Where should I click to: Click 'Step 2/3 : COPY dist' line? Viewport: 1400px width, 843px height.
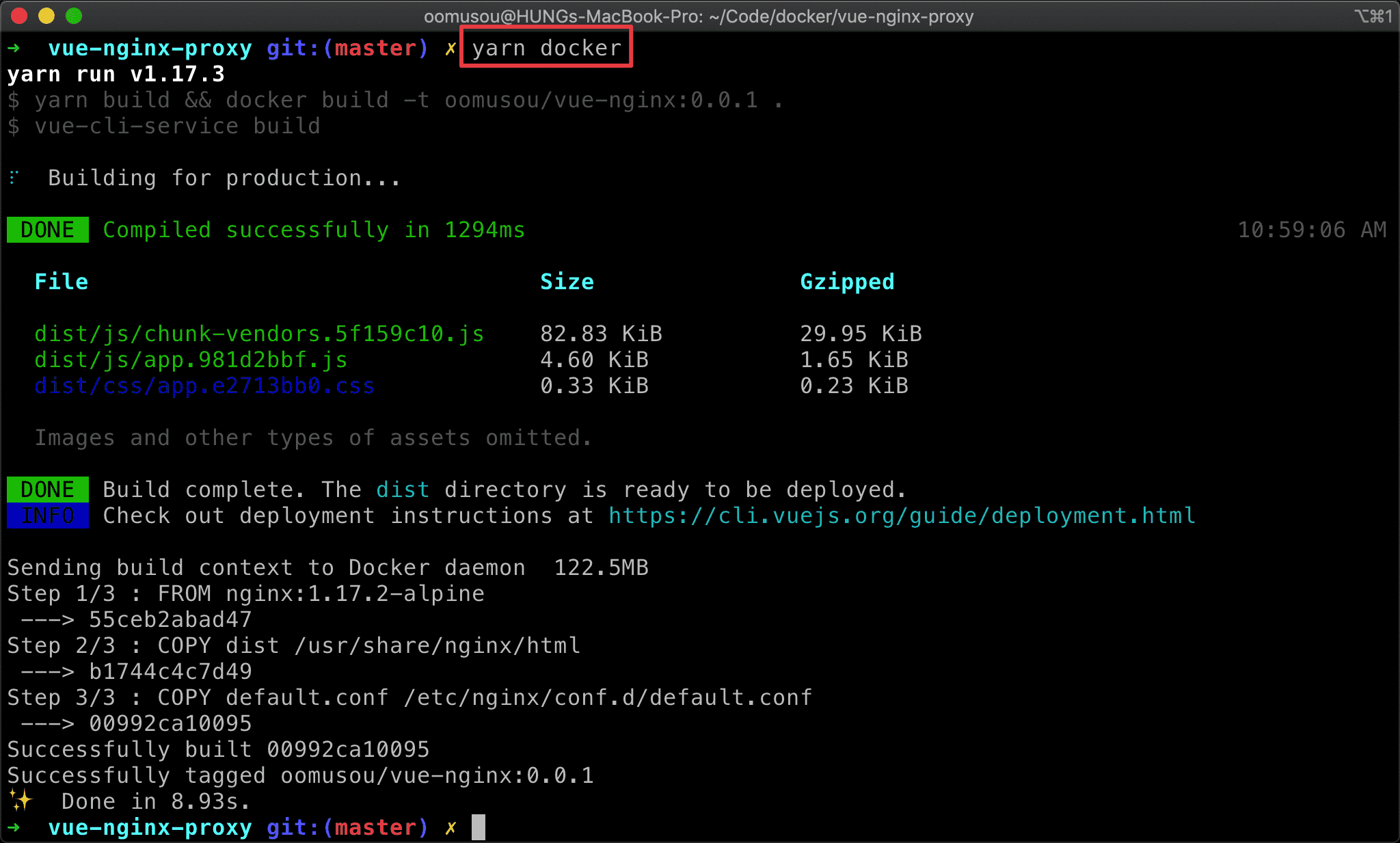pos(293,645)
